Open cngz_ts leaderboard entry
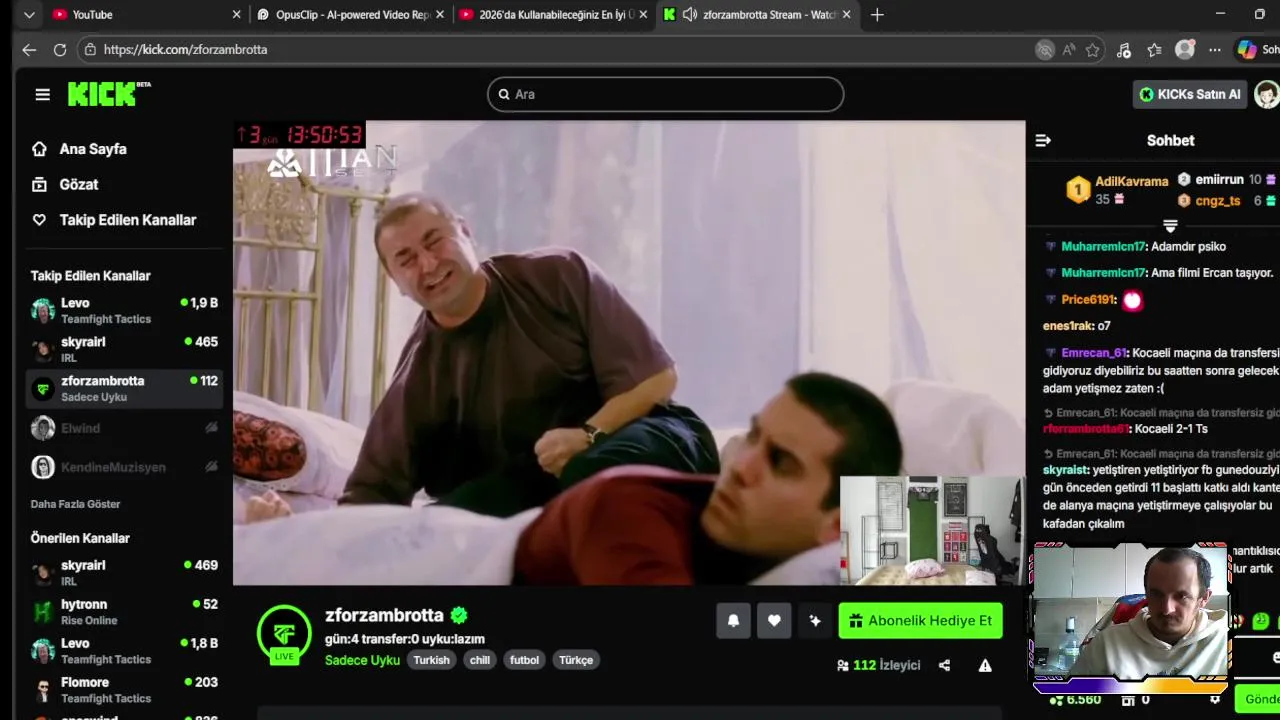Viewport: 1280px width, 720px height. [x=1217, y=201]
